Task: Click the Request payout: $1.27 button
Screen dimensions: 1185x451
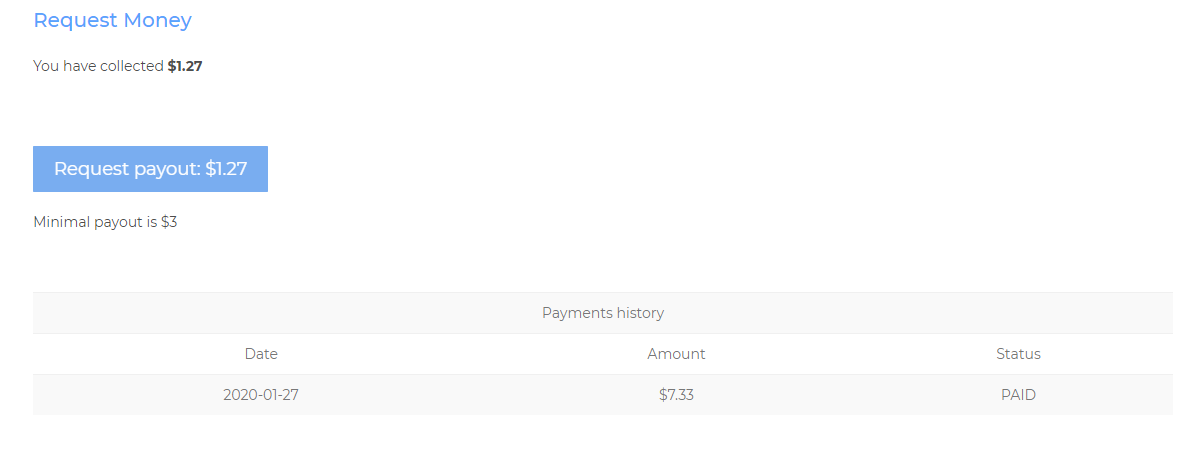Action: [x=150, y=169]
